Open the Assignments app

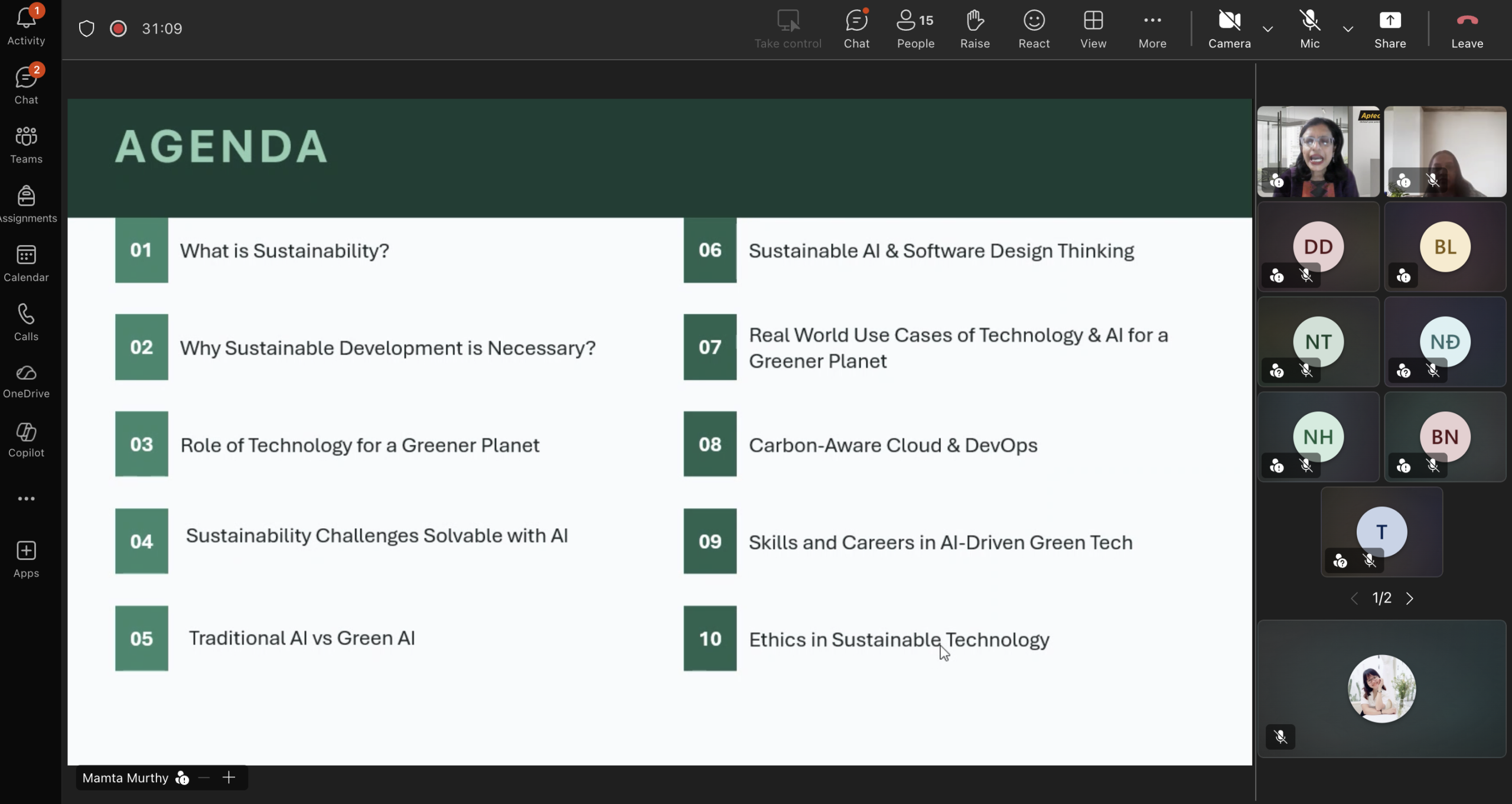[26, 203]
